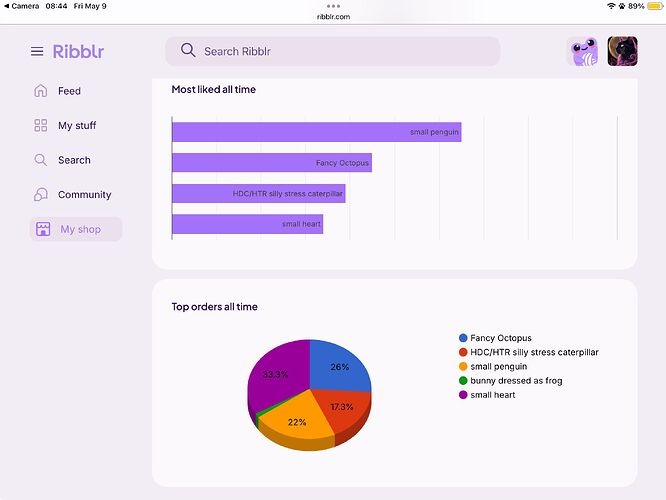This screenshot has width=666, height=500.
Task: Go to Feed in sidebar
Action: click(69, 91)
